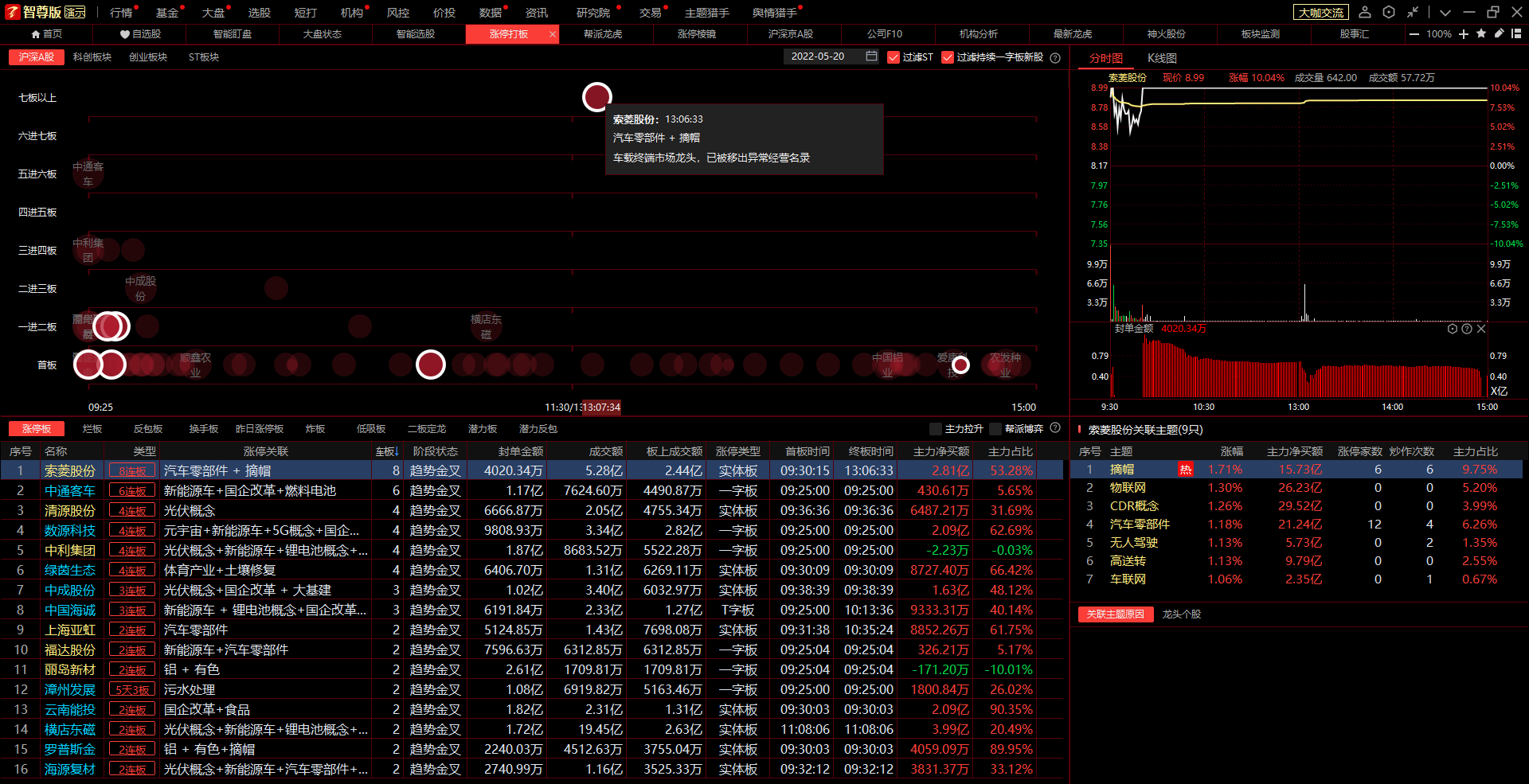The width and height of the screenshot is (1529, 784).
Task: Click the 100% zoom level value
Action: [x=1439, y=34]
